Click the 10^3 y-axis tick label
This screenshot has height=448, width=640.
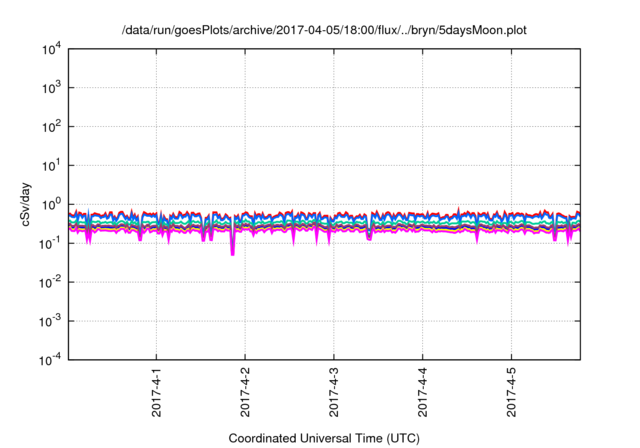coord(52,88)
